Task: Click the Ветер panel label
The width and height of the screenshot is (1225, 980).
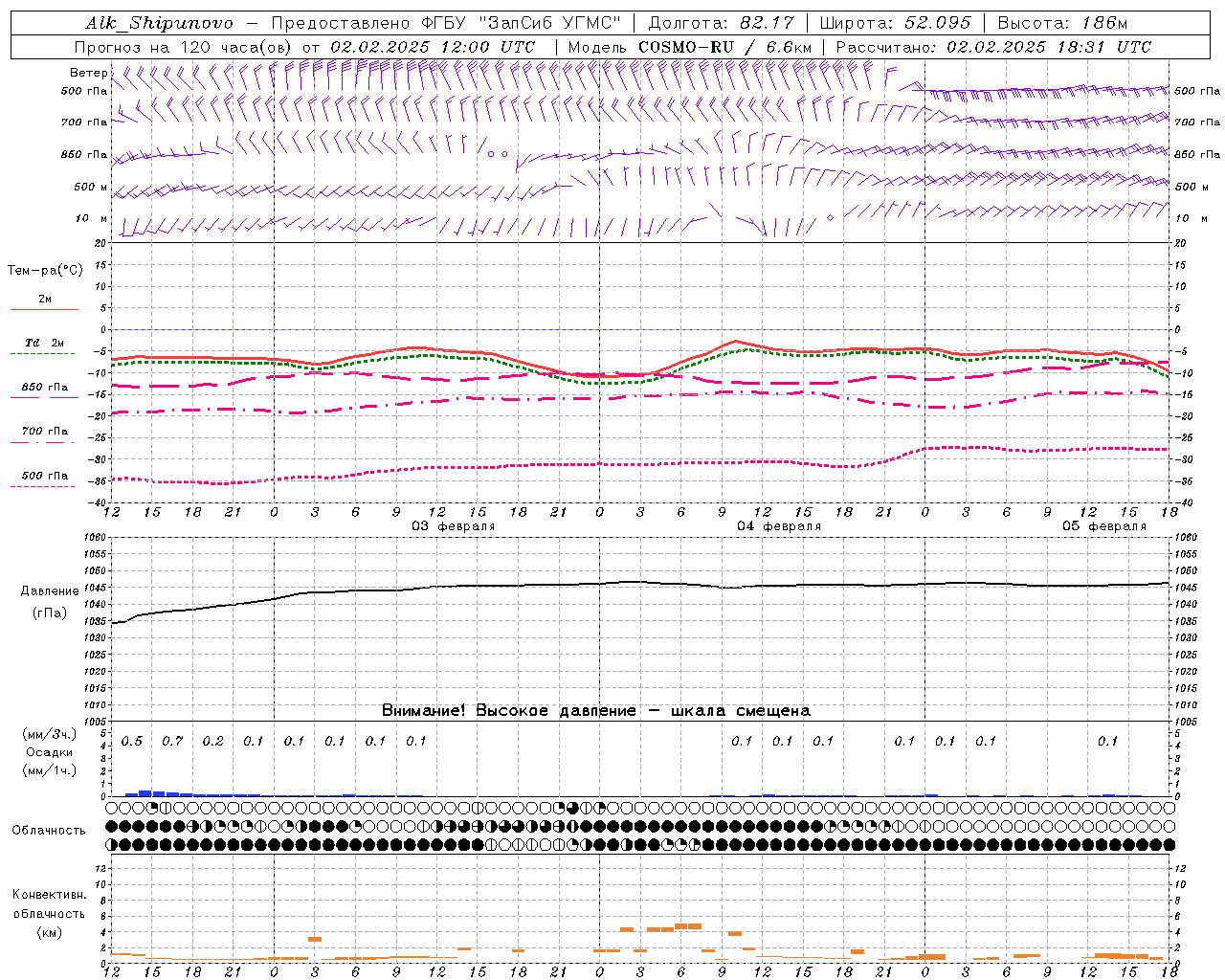Action: point(89,73)
